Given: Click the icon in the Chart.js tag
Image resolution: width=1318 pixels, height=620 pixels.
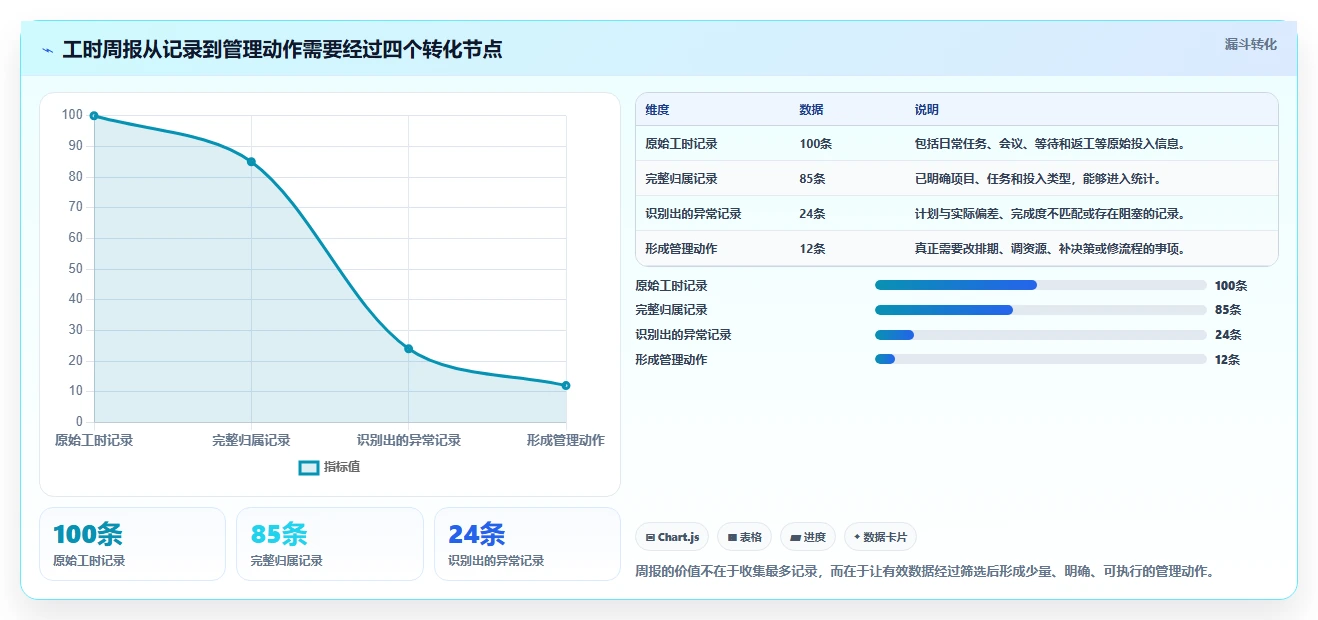Looking at the screenshot, I should [651, 538].
